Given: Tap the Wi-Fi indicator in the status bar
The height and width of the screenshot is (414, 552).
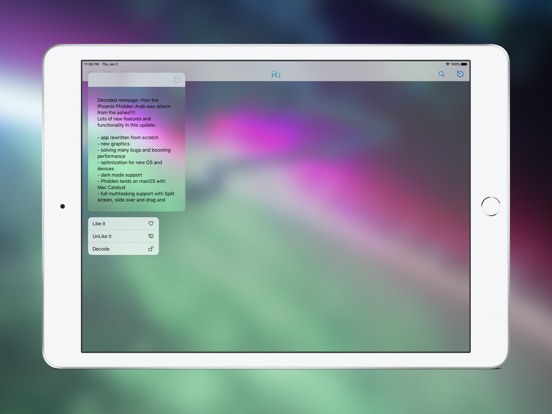Looking at the screenshot, I should [447, 64].
